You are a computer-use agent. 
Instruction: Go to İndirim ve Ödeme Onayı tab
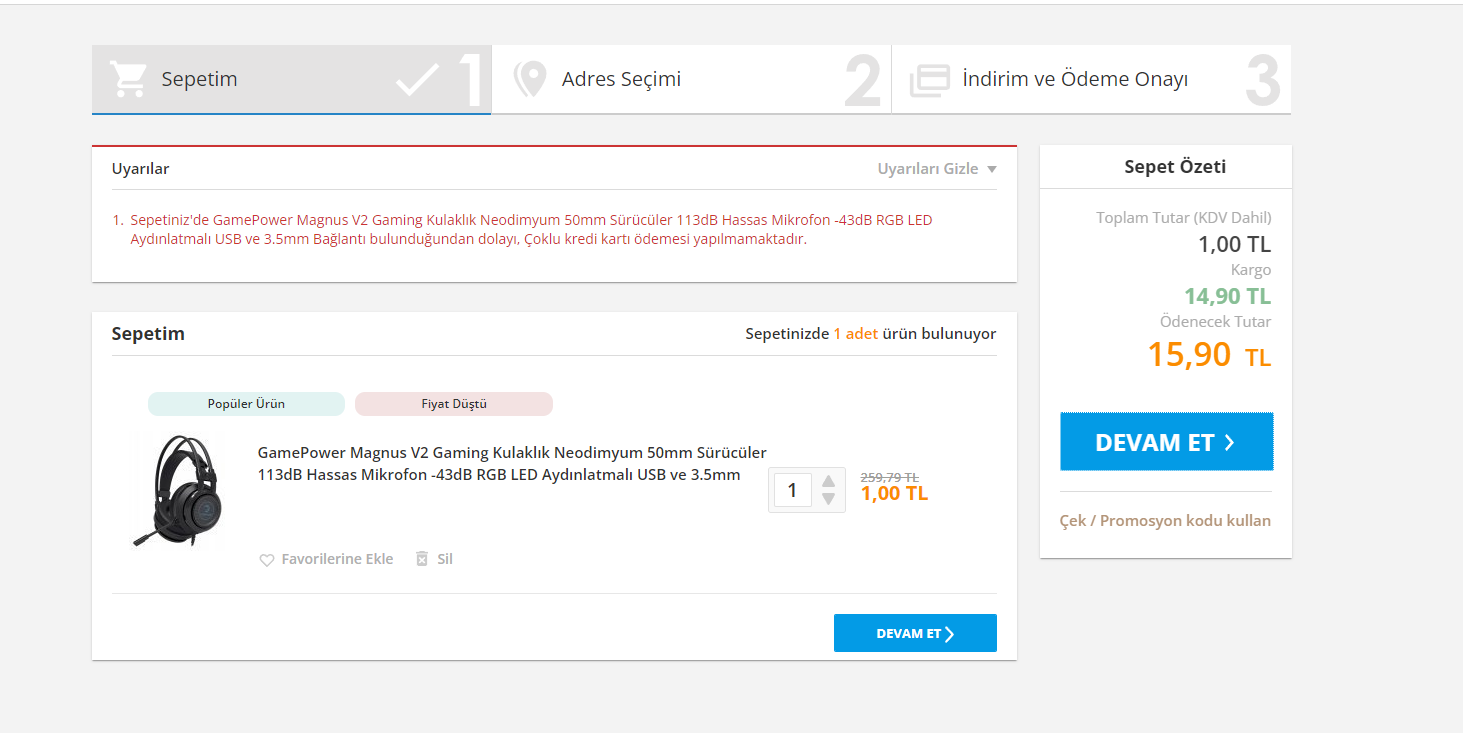(x=1075, y=79)
